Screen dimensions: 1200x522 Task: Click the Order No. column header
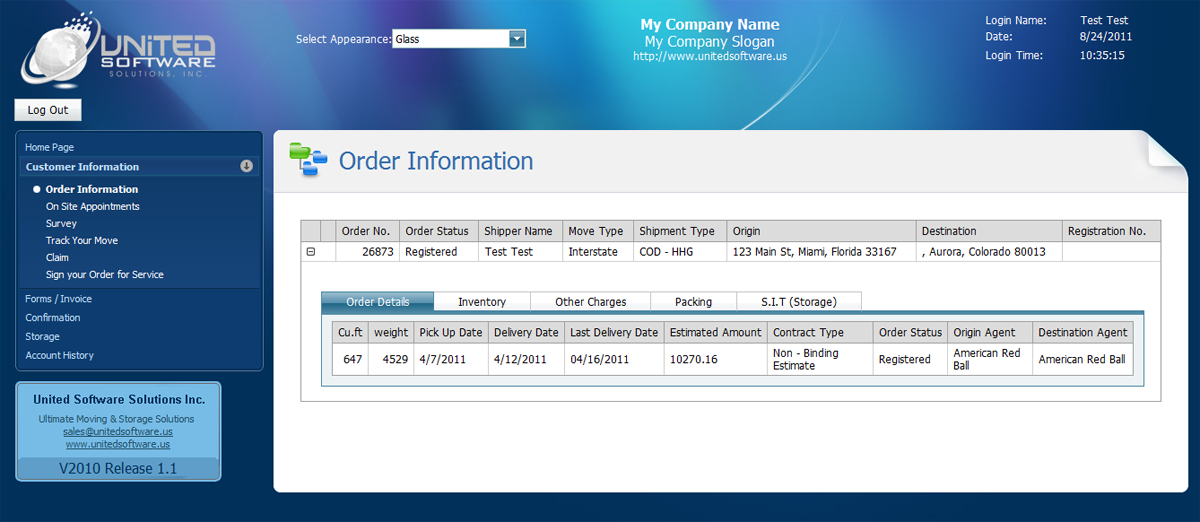coord(367,231)
